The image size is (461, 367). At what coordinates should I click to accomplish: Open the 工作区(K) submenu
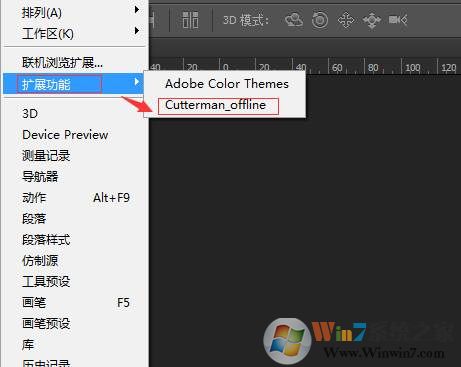[x=75, y=33]
